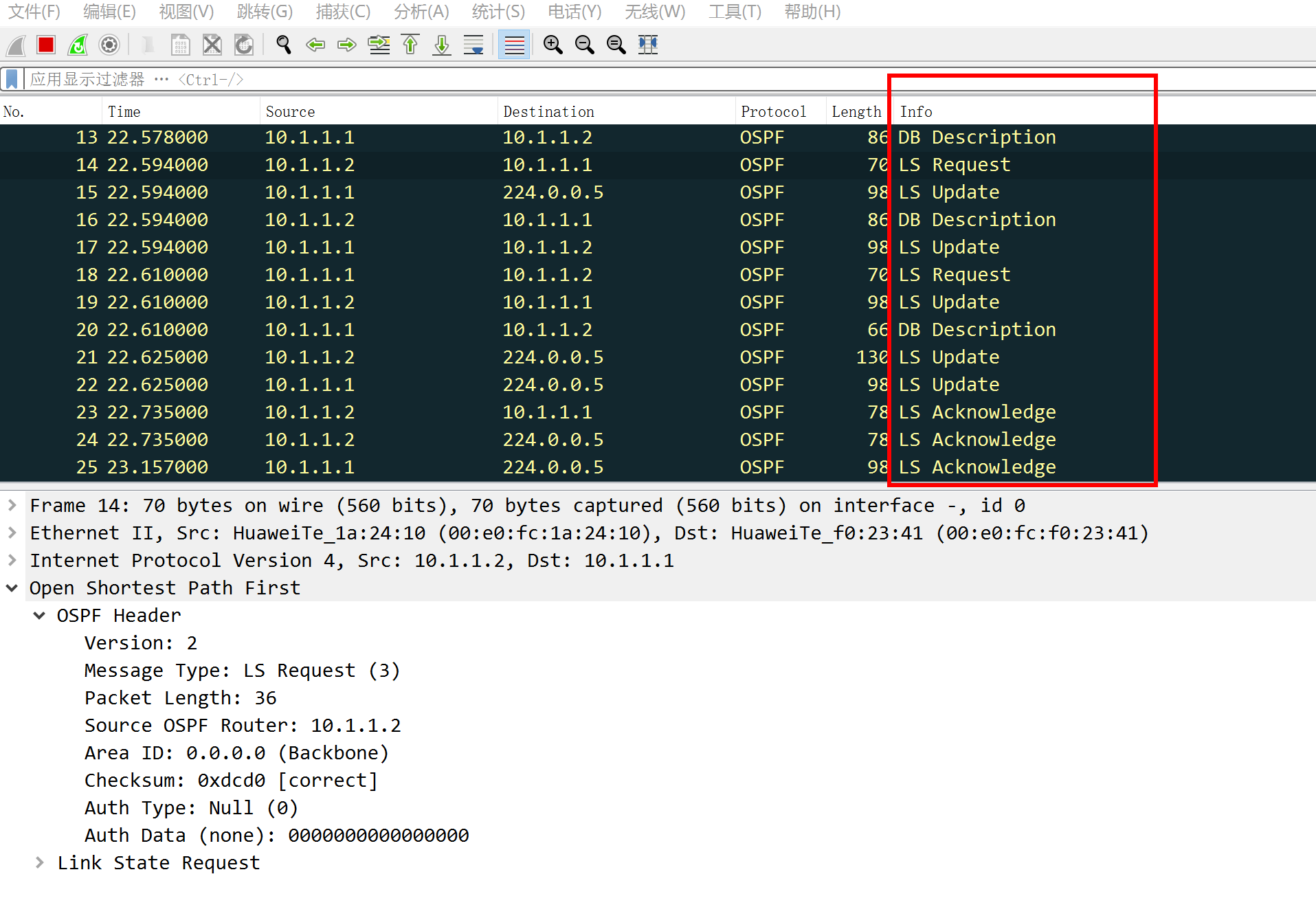The image size is (1316, 905).
Task: Open capture options gear icon
Action: click(109, 45)
